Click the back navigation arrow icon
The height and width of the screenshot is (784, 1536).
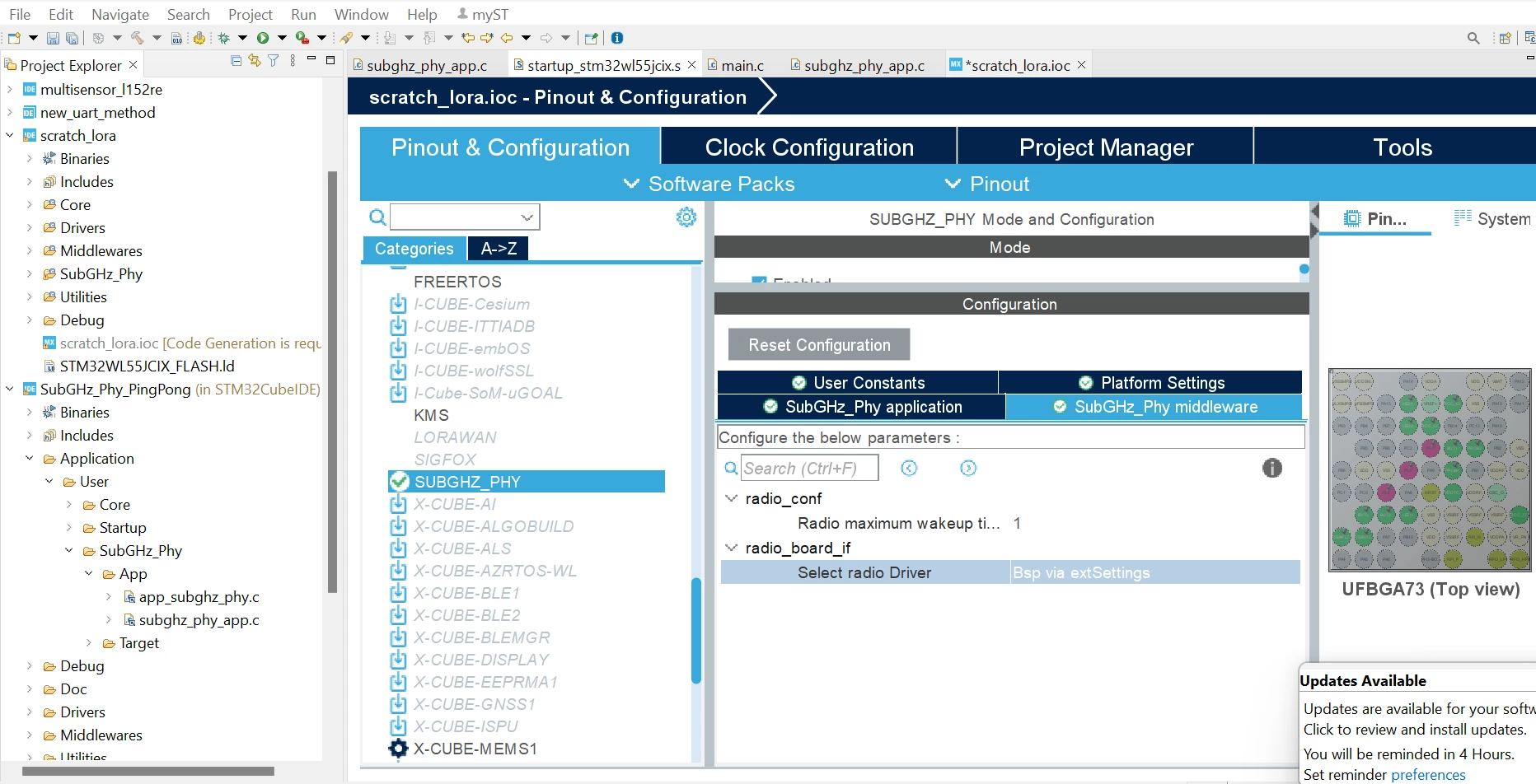click(507, 38)
